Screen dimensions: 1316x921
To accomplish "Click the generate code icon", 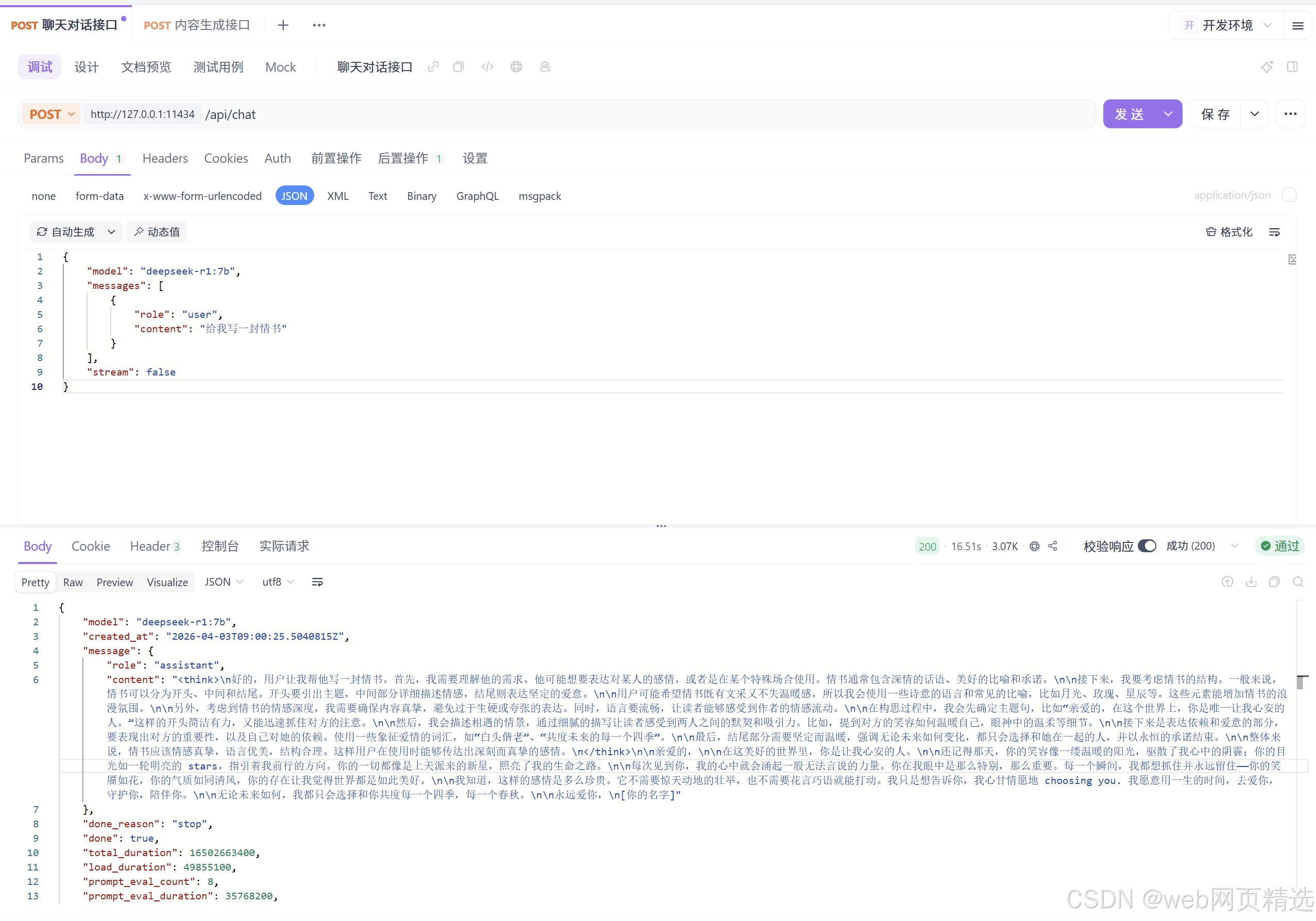I will pyautogui.click(x=487, y=67).
